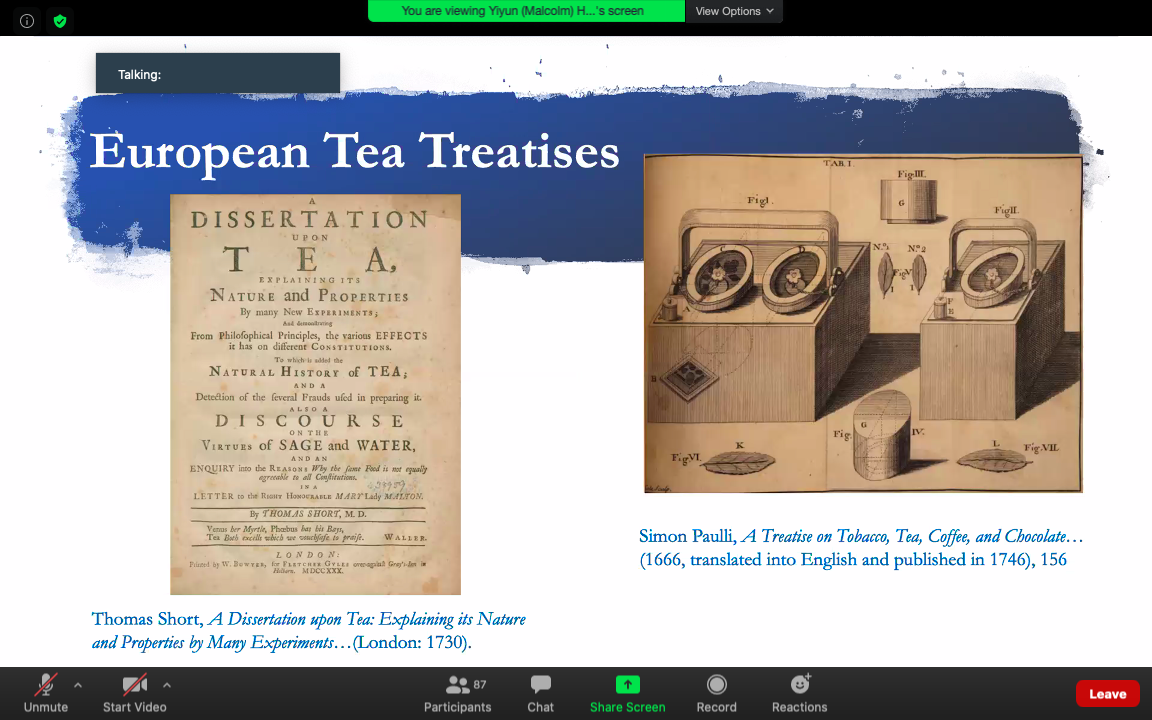1152x720 pixels.
Task: Expand audio options arrow beside Unmute
Action: click(x=78, y=685)
